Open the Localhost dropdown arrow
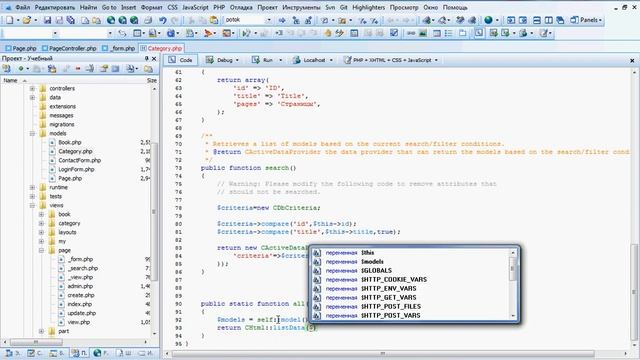Image resolution: width=640 pixels, height=360 pixels. tap(331, 60)
